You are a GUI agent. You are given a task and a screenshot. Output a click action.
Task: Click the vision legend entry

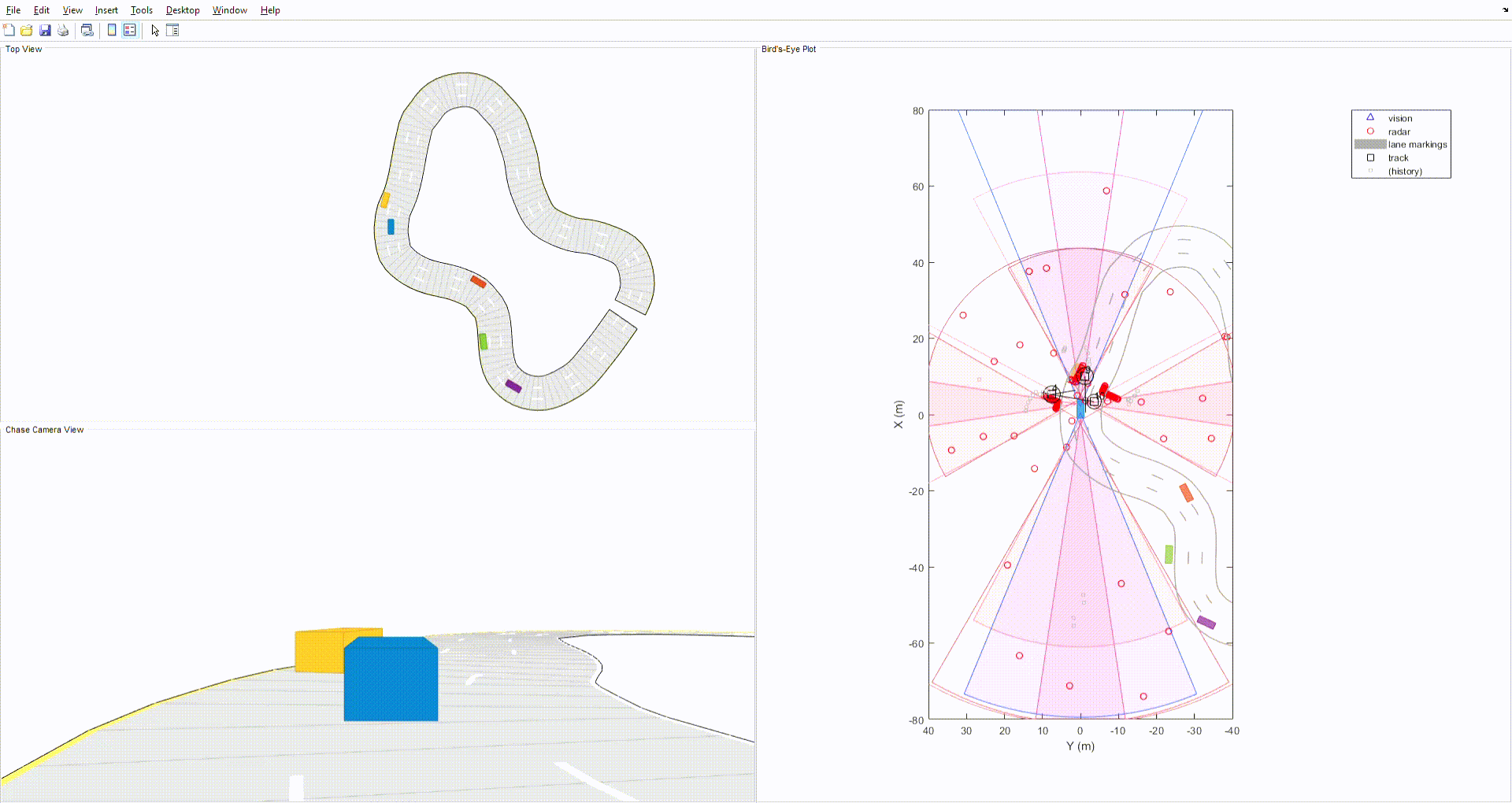(1400, 119)
